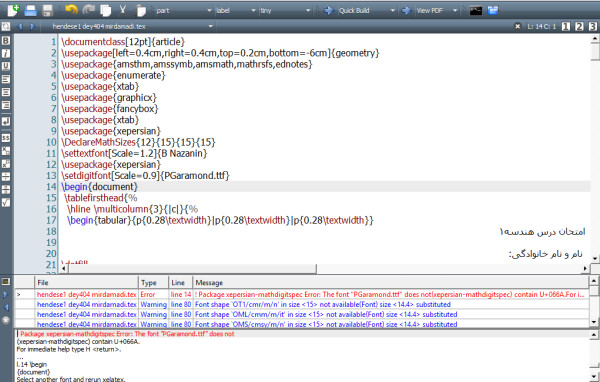Click the blue windows icon beside the terminal icon
This screenshot has width=600, height=382.
(x=493, y=10)
